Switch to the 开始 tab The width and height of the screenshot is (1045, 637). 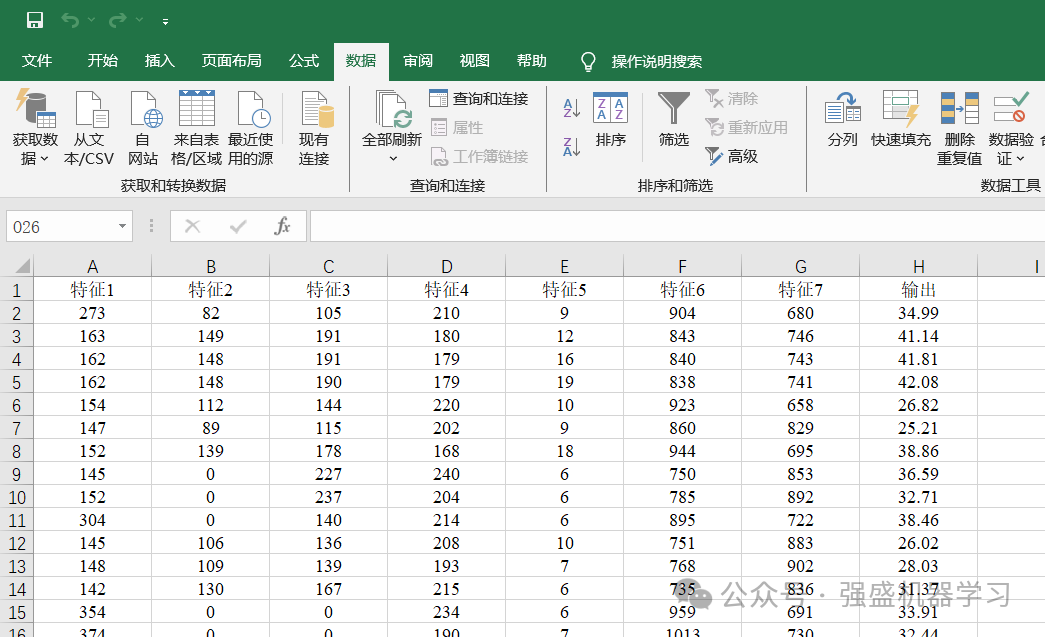[x=103, y=61]
